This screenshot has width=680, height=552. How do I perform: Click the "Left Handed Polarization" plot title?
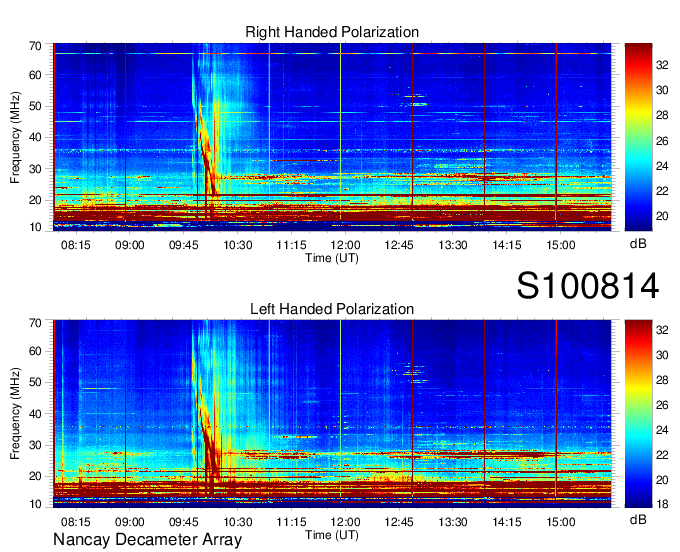[x=332, y=309]
